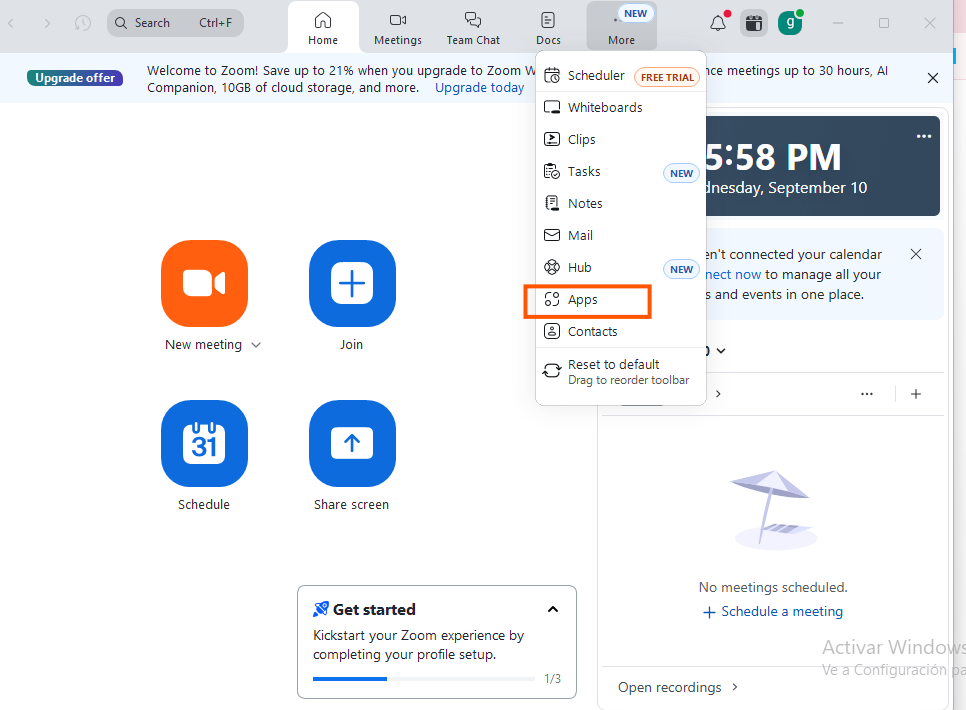
Task: Click the Open recordings link
Action: (678, 687)
